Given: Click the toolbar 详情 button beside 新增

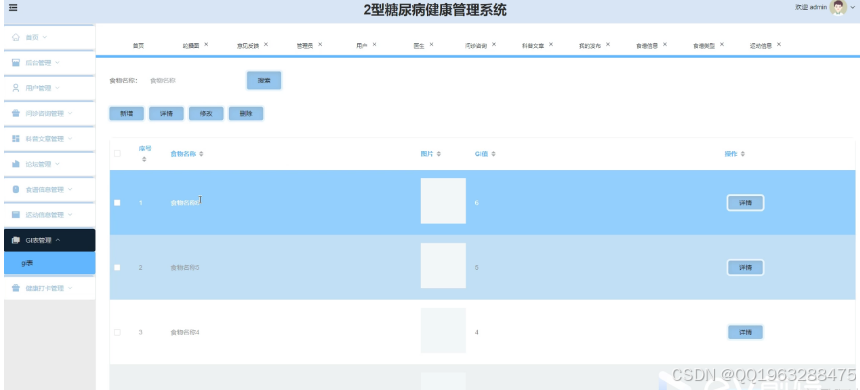Looking at the screenshot, I should pos(166,114).
